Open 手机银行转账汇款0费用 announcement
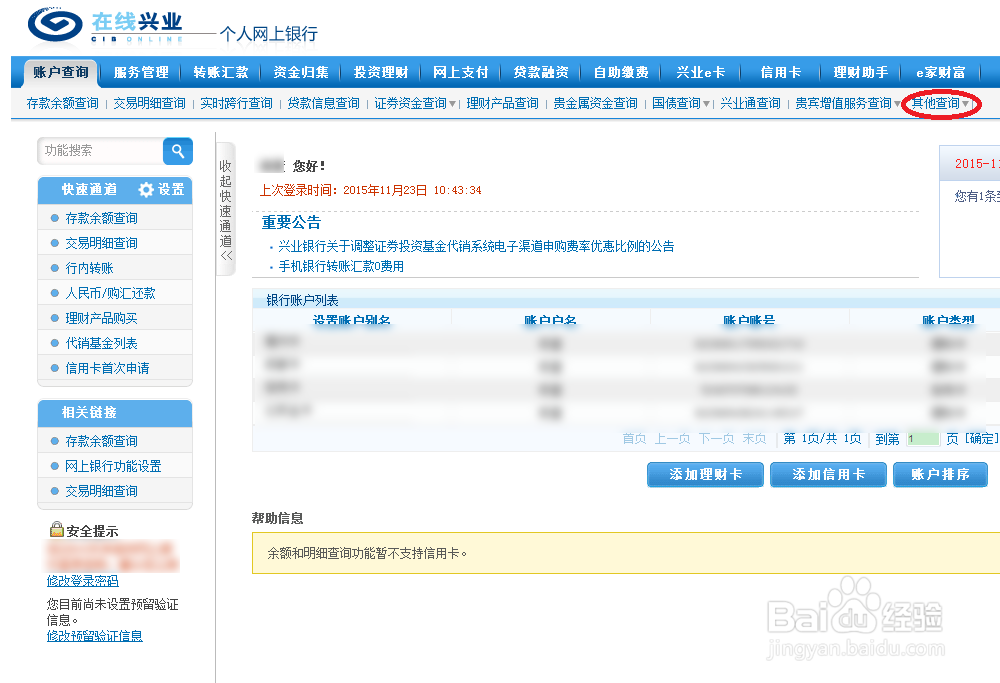 click(341, 267)
